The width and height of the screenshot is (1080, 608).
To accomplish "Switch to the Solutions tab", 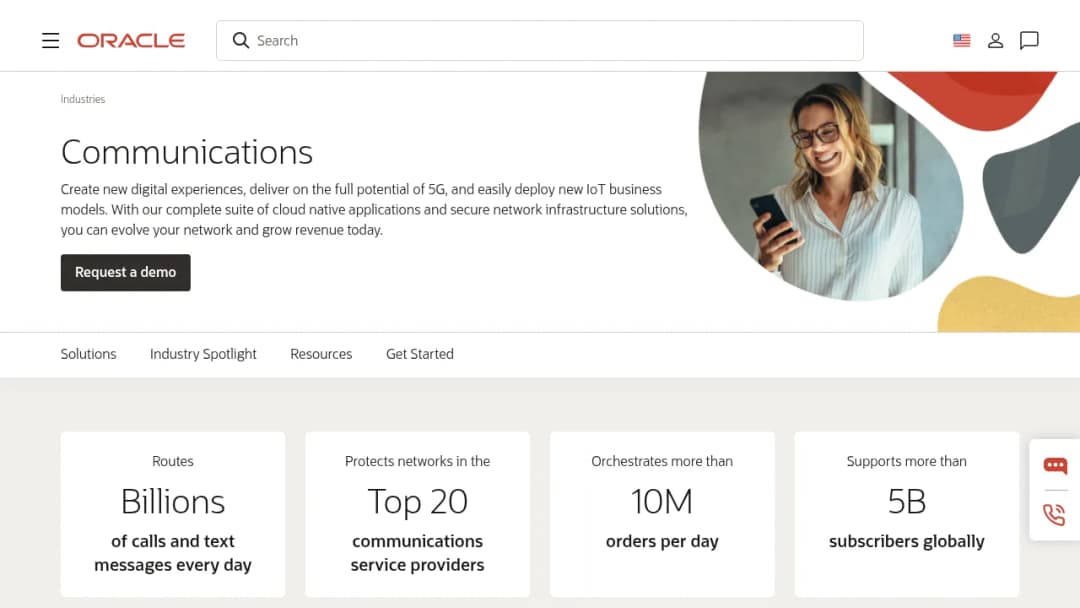I will click(88, 354).
